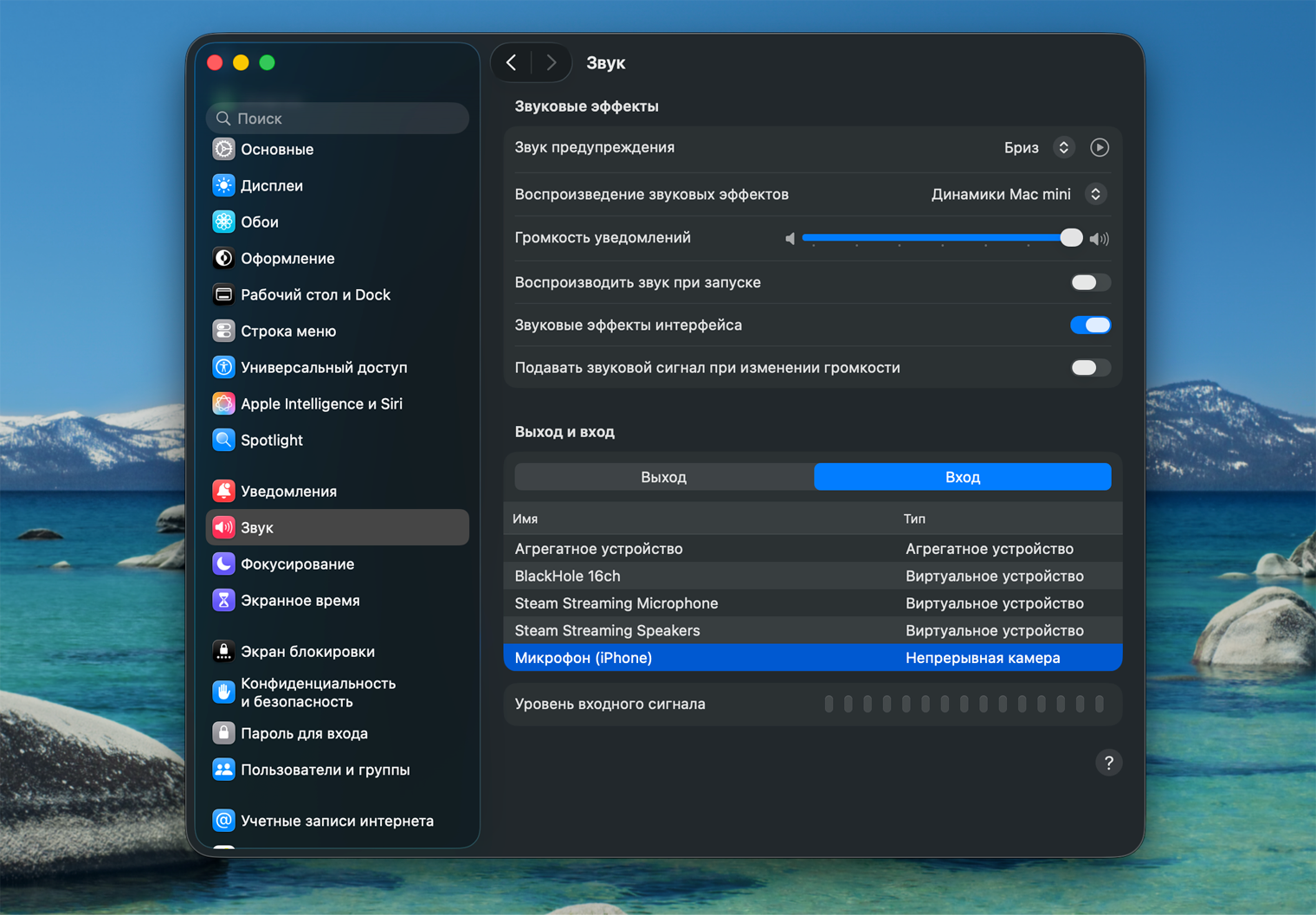
Task: Select Звук in the sidebar
Action: point(337,527)
